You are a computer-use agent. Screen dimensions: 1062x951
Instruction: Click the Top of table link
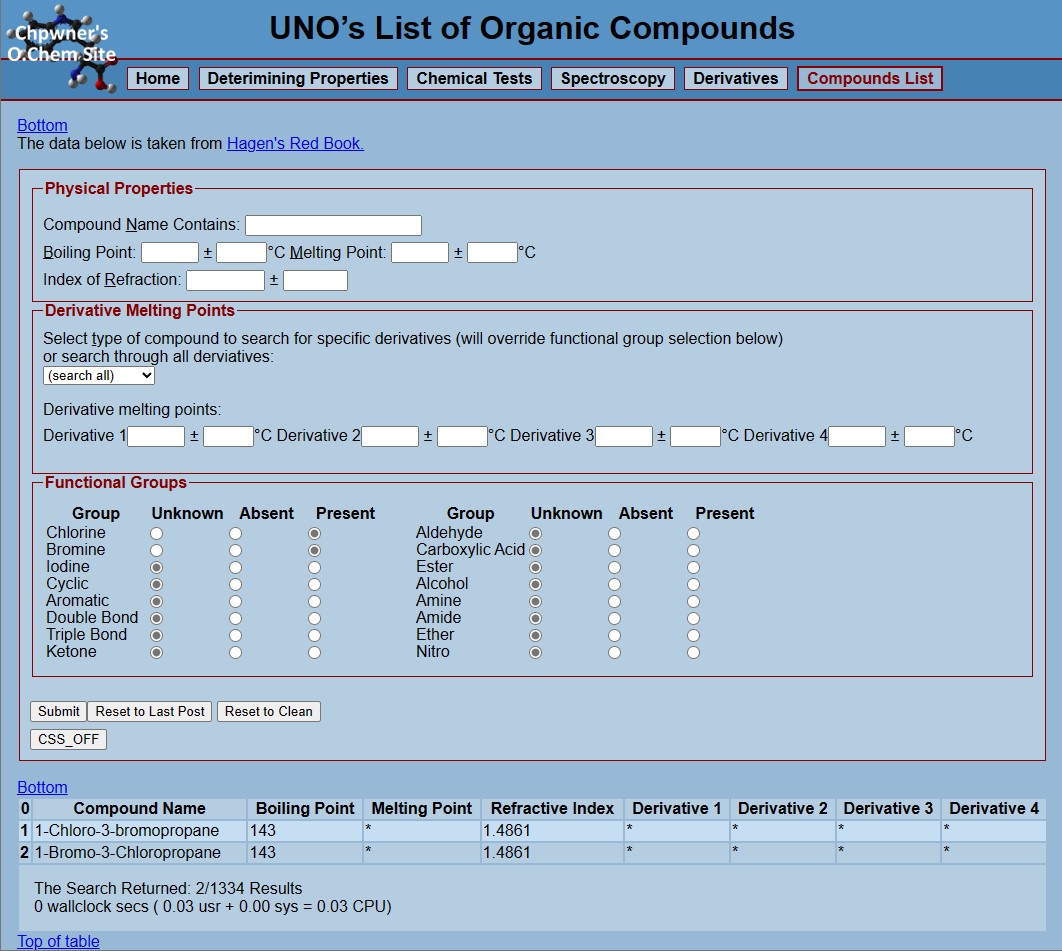pos(57,941)
